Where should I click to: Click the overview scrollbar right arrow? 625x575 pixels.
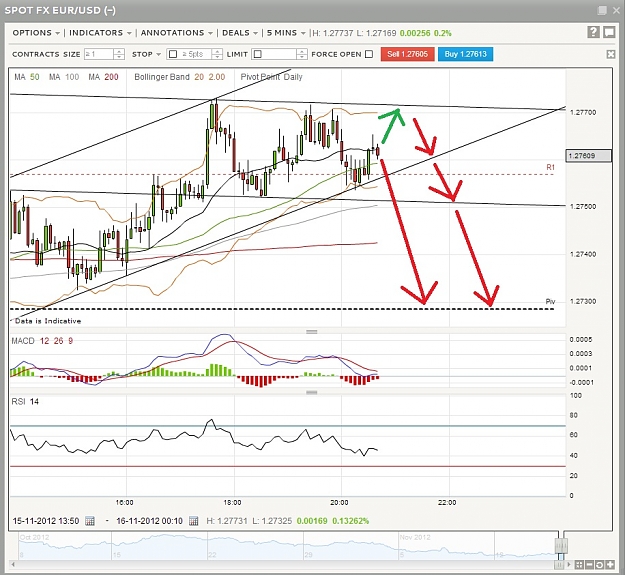point(569,564)
